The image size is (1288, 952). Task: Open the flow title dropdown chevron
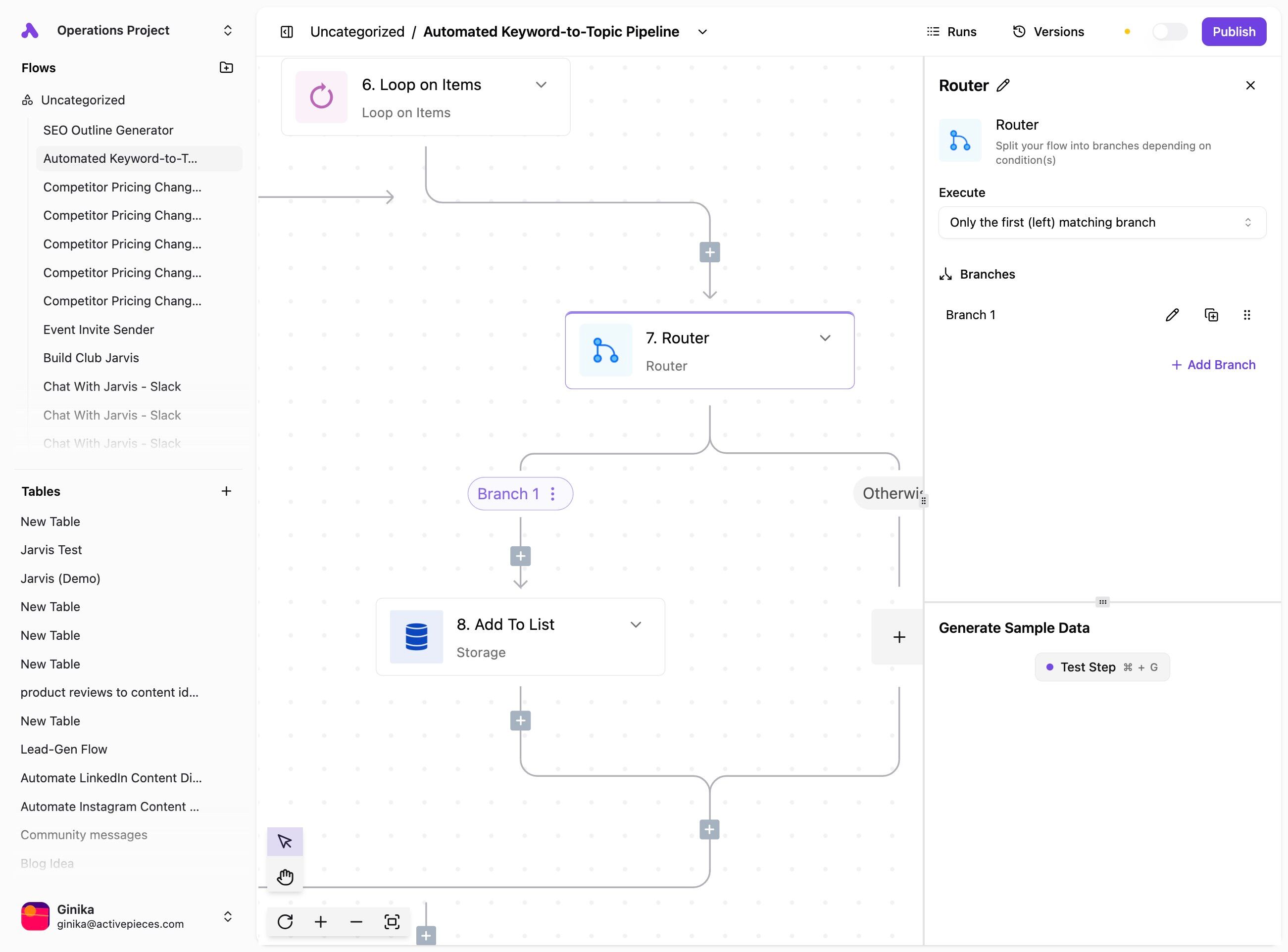[702, 32]
